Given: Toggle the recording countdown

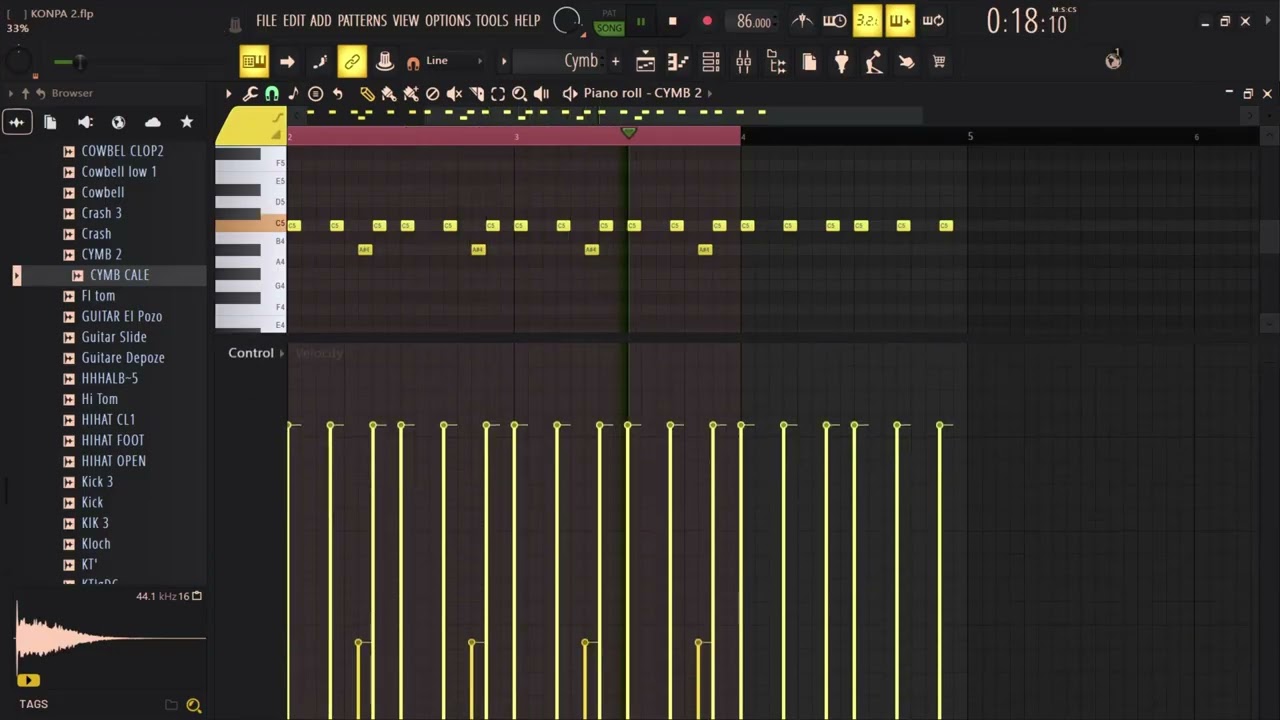Looking at the screenshot, I should [x=867, y=20].
